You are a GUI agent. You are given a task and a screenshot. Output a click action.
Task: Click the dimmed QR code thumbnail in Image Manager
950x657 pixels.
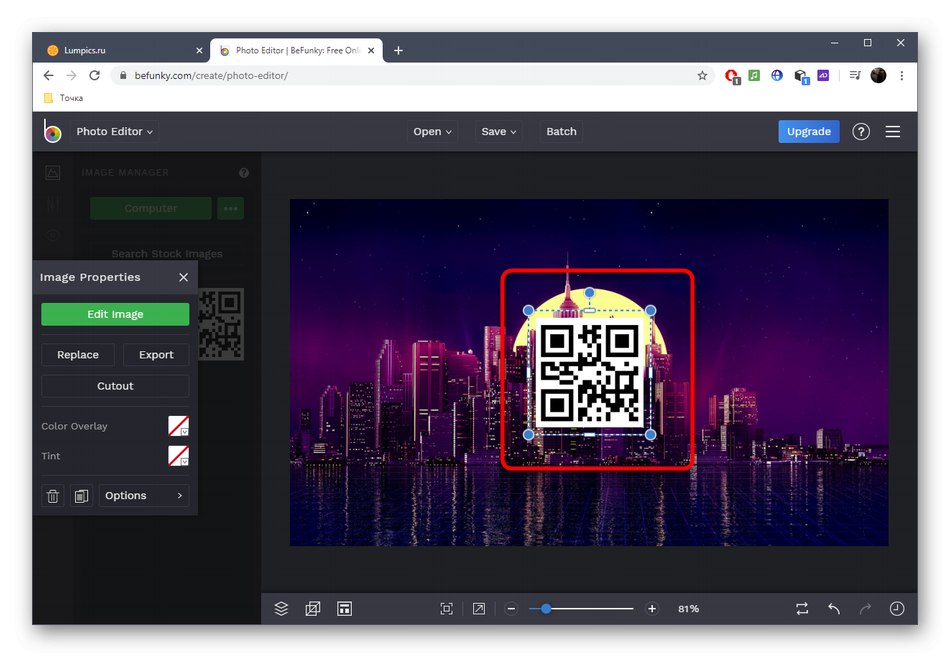(221, 324)
